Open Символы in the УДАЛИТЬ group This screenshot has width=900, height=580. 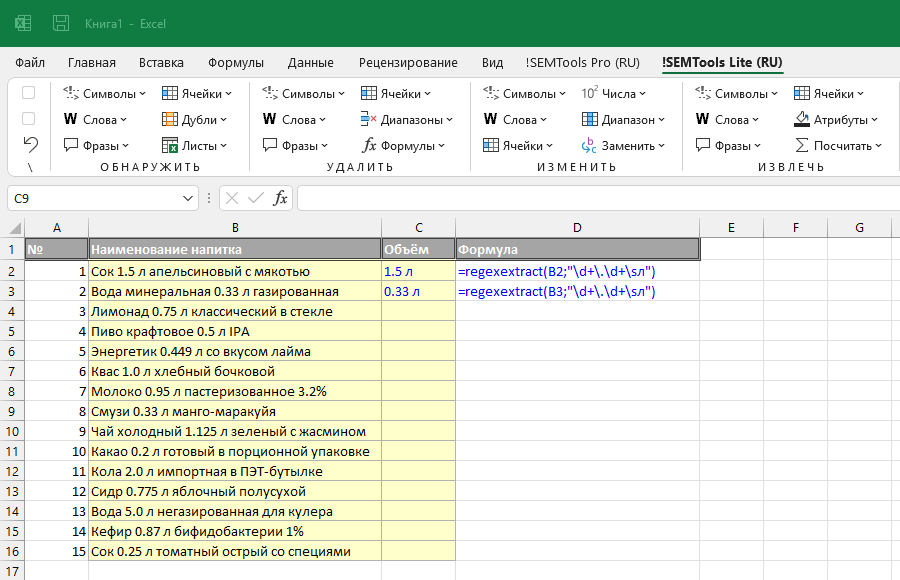[x=304, y=94]
